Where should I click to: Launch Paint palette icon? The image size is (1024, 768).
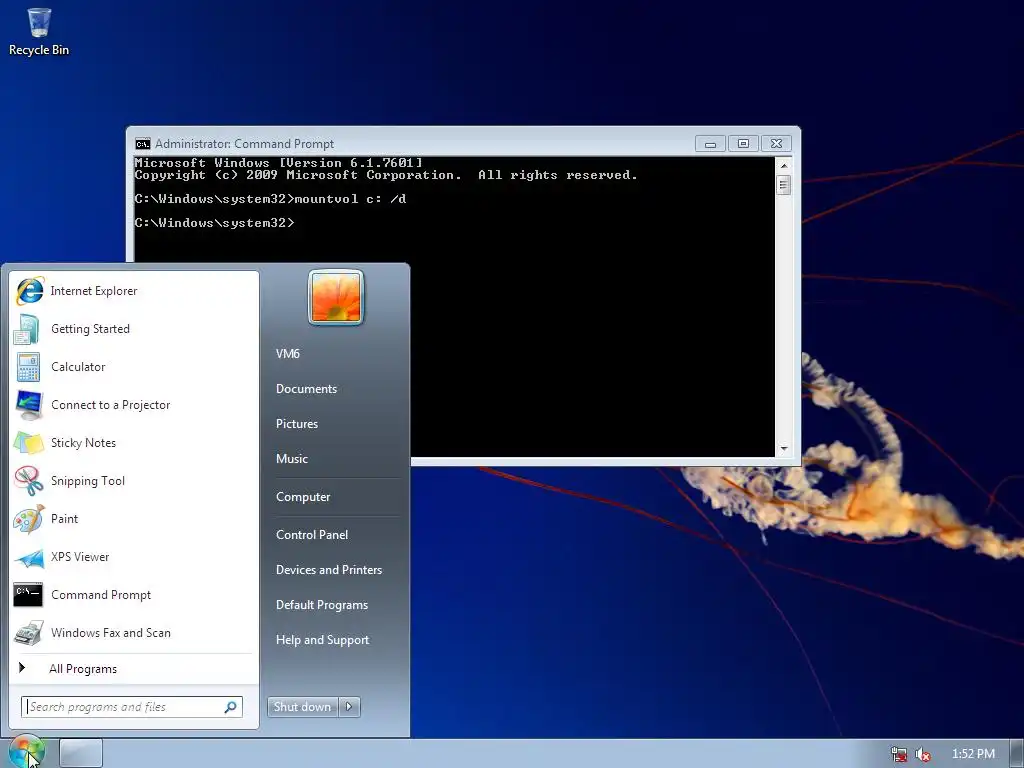pos(29,519)
